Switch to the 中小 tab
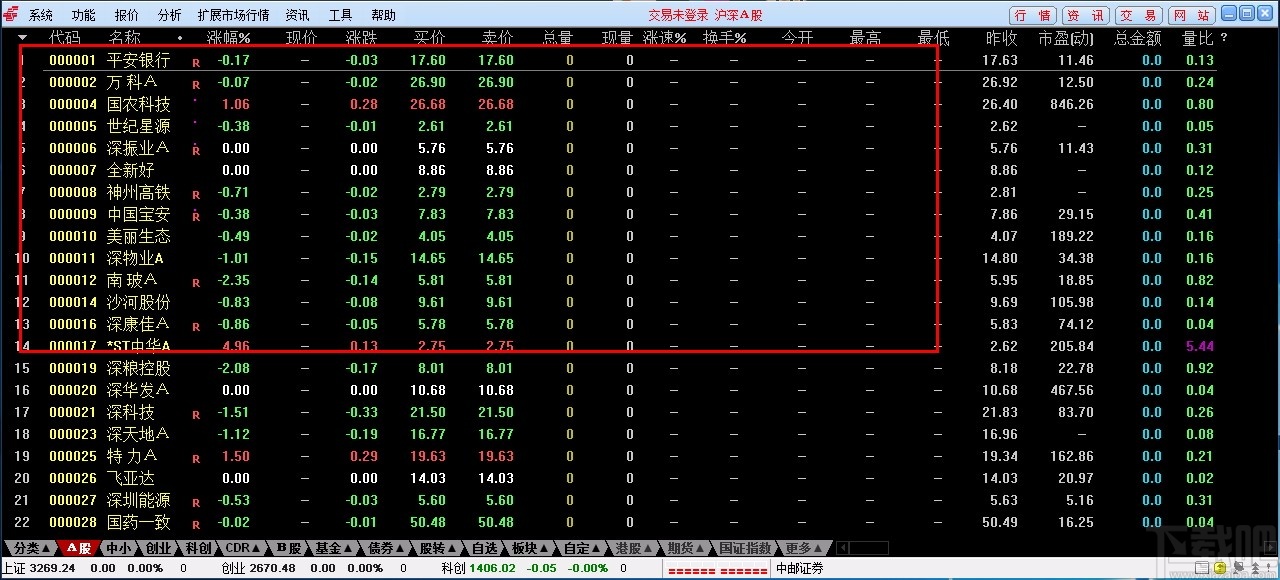 (118, 548)
